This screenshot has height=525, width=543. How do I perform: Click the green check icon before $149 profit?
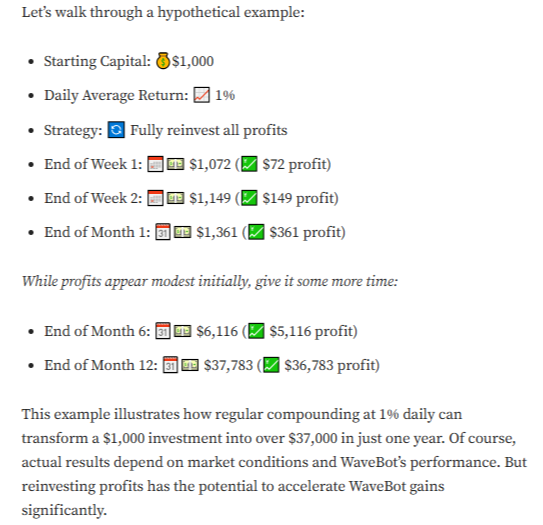pos(249,198)
